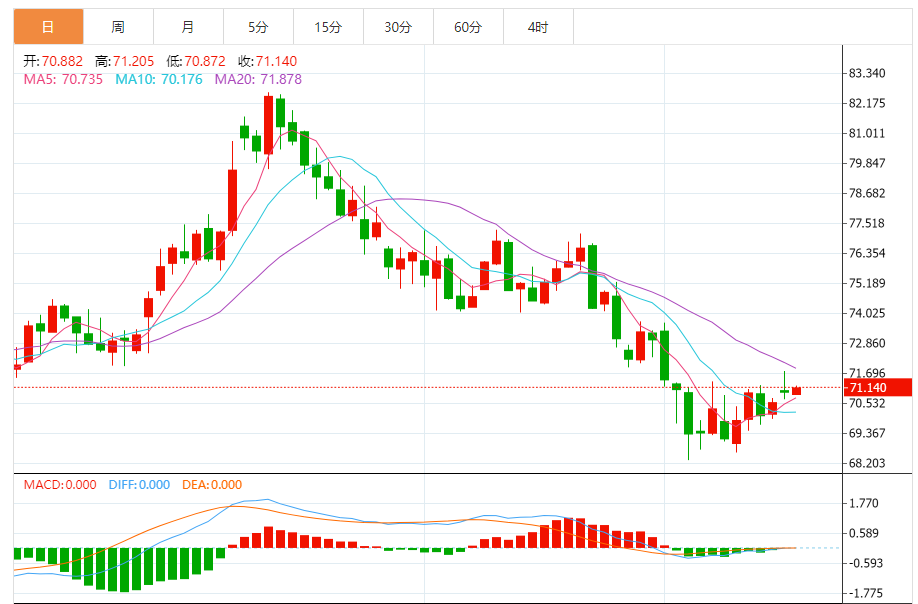Click the 81.011 price axis label
This screenshot has width=918, height=604.
click(867, 133)
